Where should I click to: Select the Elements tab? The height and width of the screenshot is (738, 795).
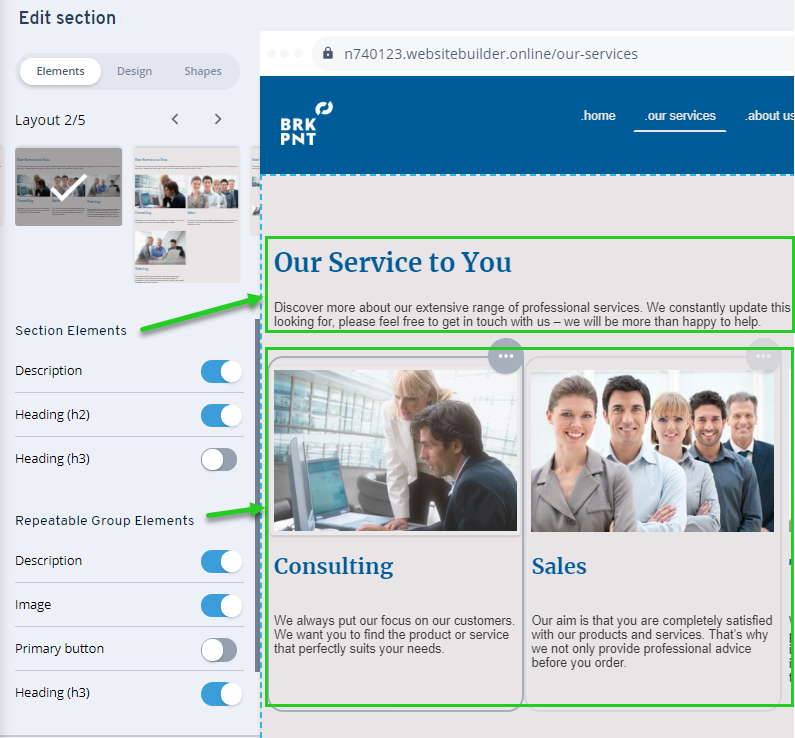pyautogui.click(x=60, y=71)
